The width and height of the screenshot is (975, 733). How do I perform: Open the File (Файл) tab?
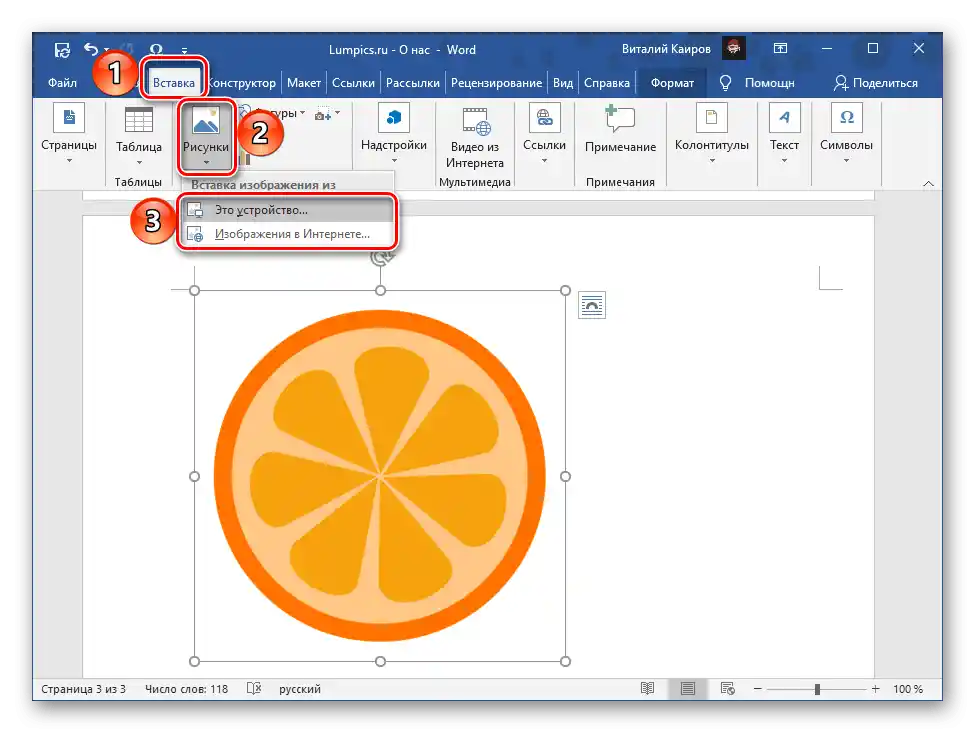click(x=62, y=83)
